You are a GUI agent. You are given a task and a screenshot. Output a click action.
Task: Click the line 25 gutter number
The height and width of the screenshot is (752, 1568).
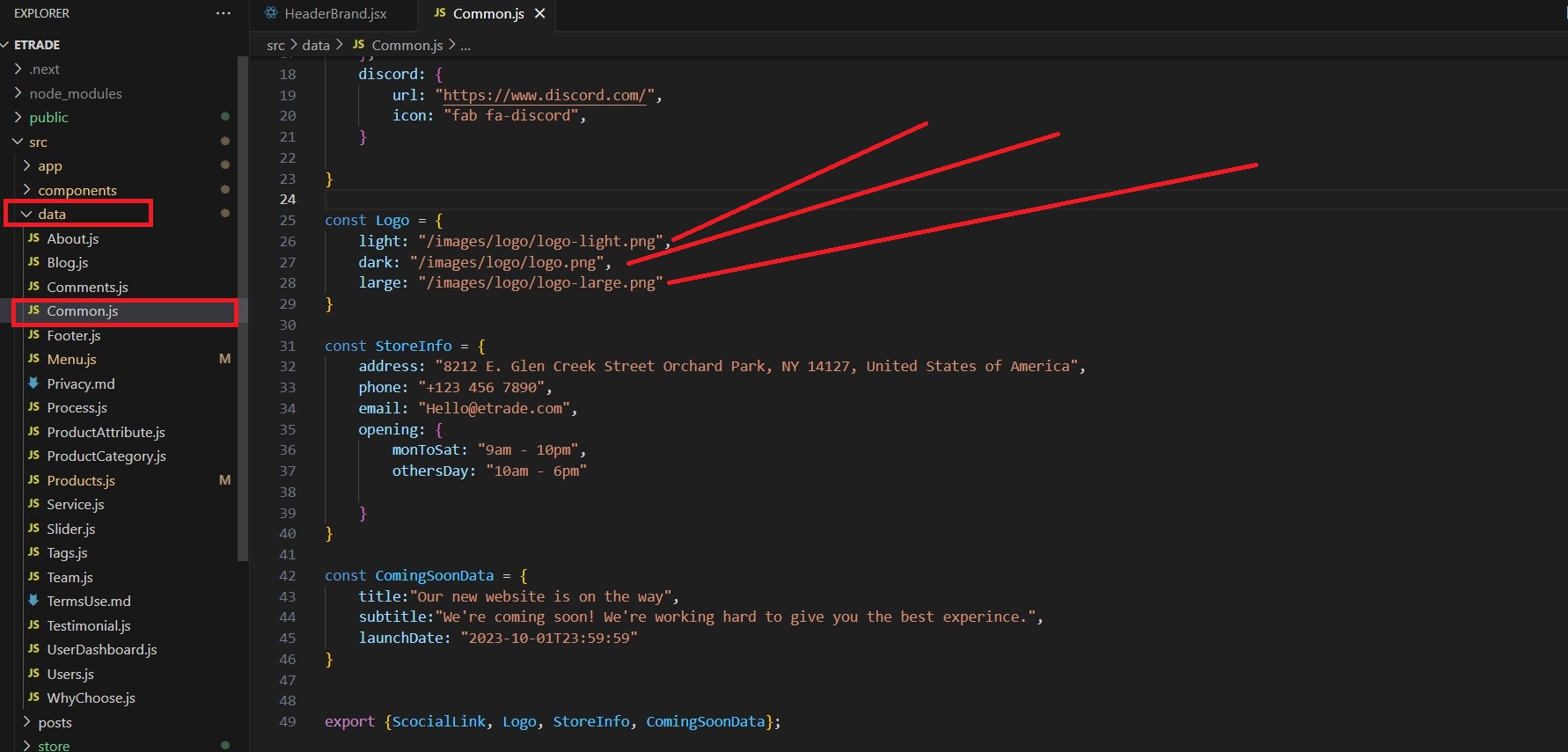pyautogui.click(x=288, y=220)
